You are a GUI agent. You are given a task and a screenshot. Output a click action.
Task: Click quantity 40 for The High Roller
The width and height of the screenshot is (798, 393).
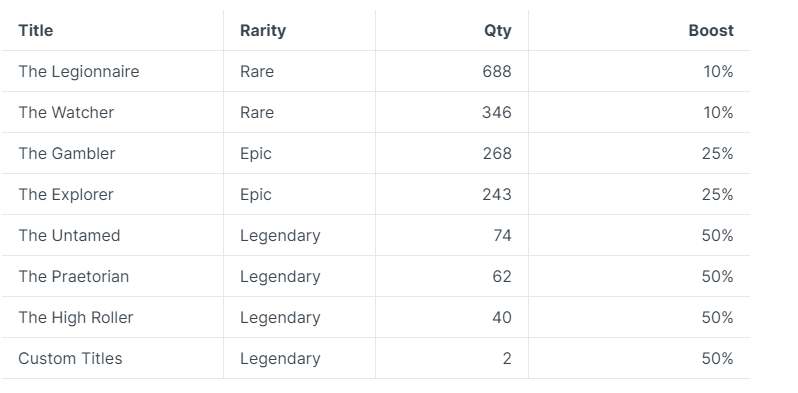pyautogui.click(x=502, y=317)
